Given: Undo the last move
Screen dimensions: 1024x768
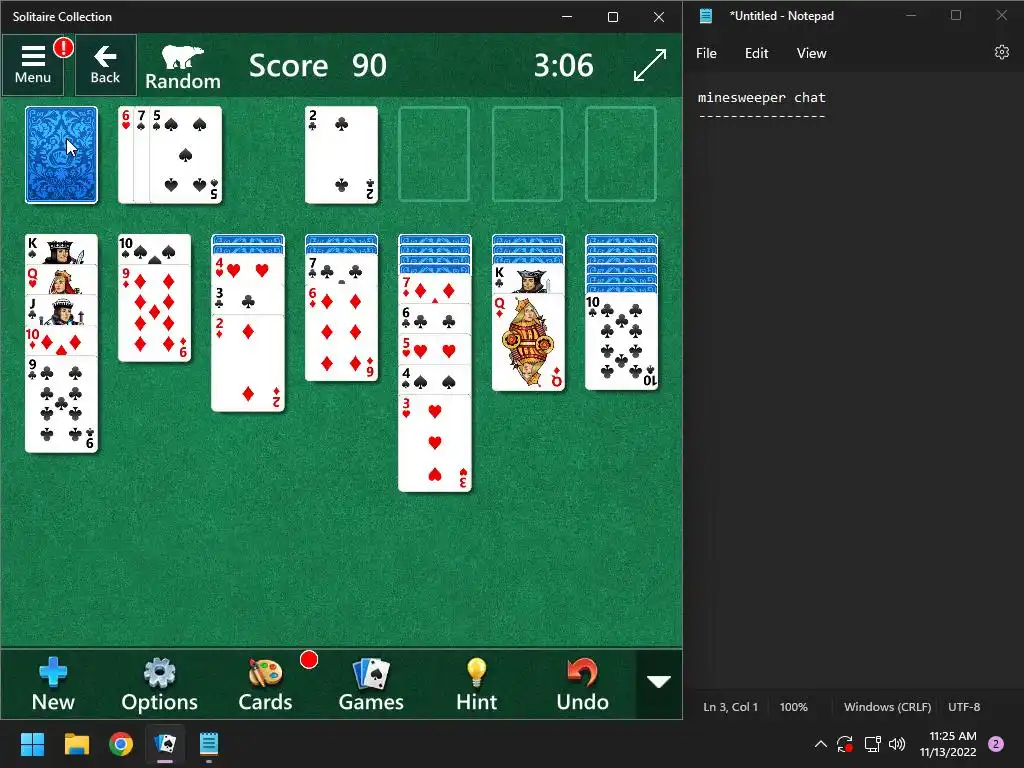Looking at the screenshot, I should point(583,684).
